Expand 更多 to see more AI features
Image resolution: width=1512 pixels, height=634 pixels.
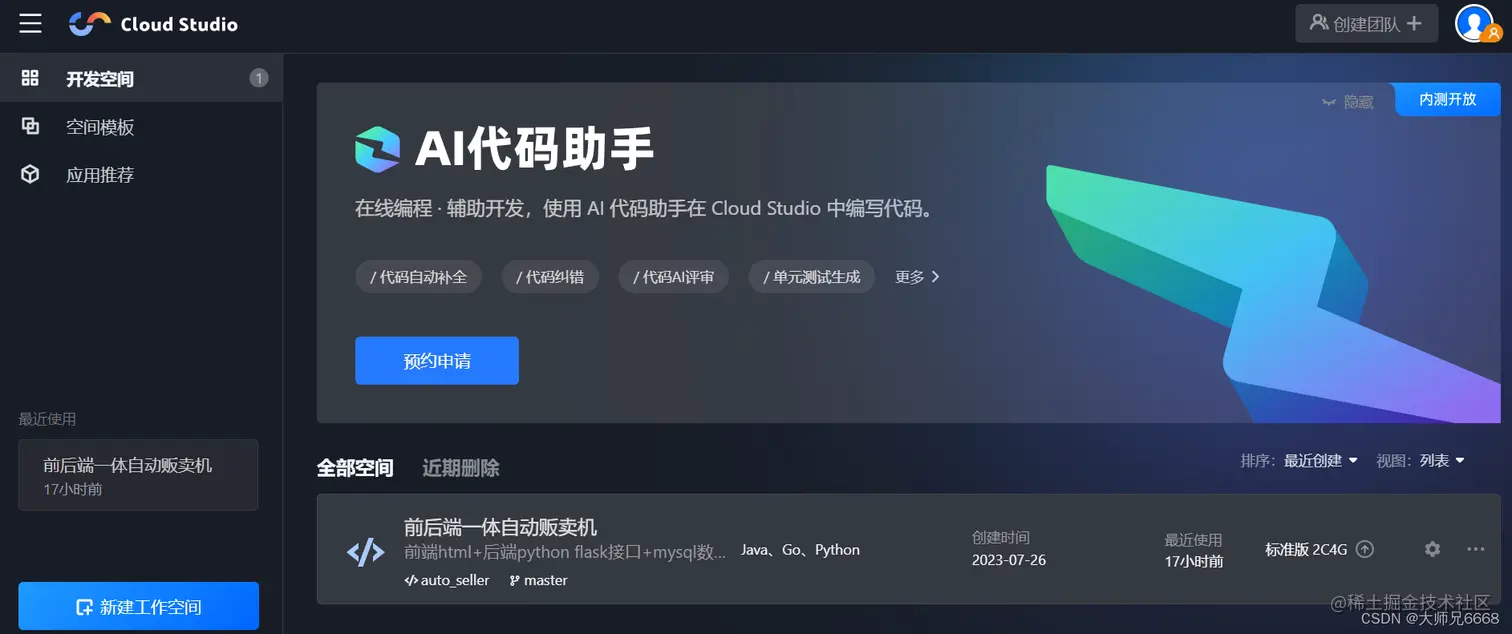click(x=916, y=277)
